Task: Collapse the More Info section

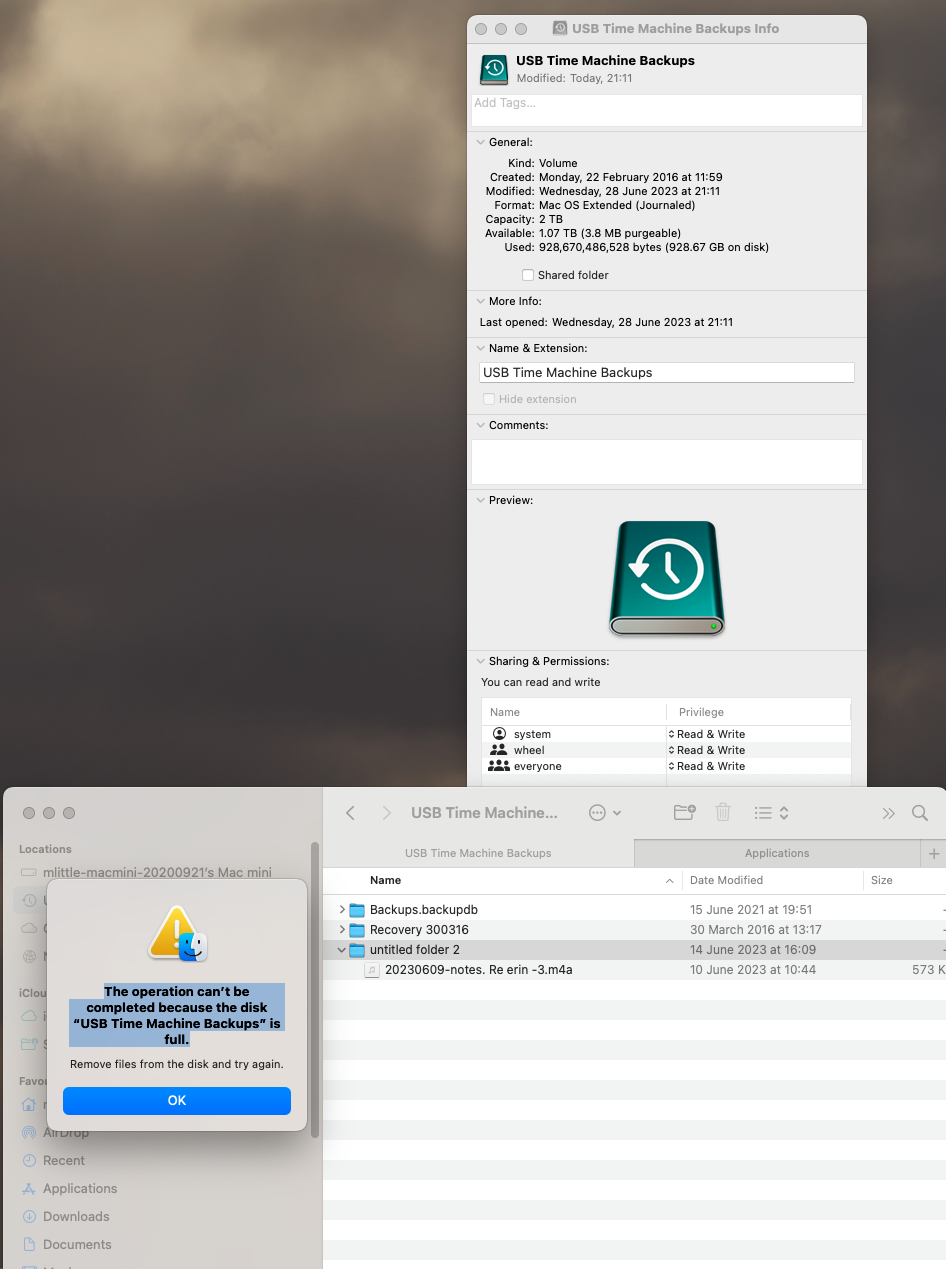Action: [x=480, y=301]
